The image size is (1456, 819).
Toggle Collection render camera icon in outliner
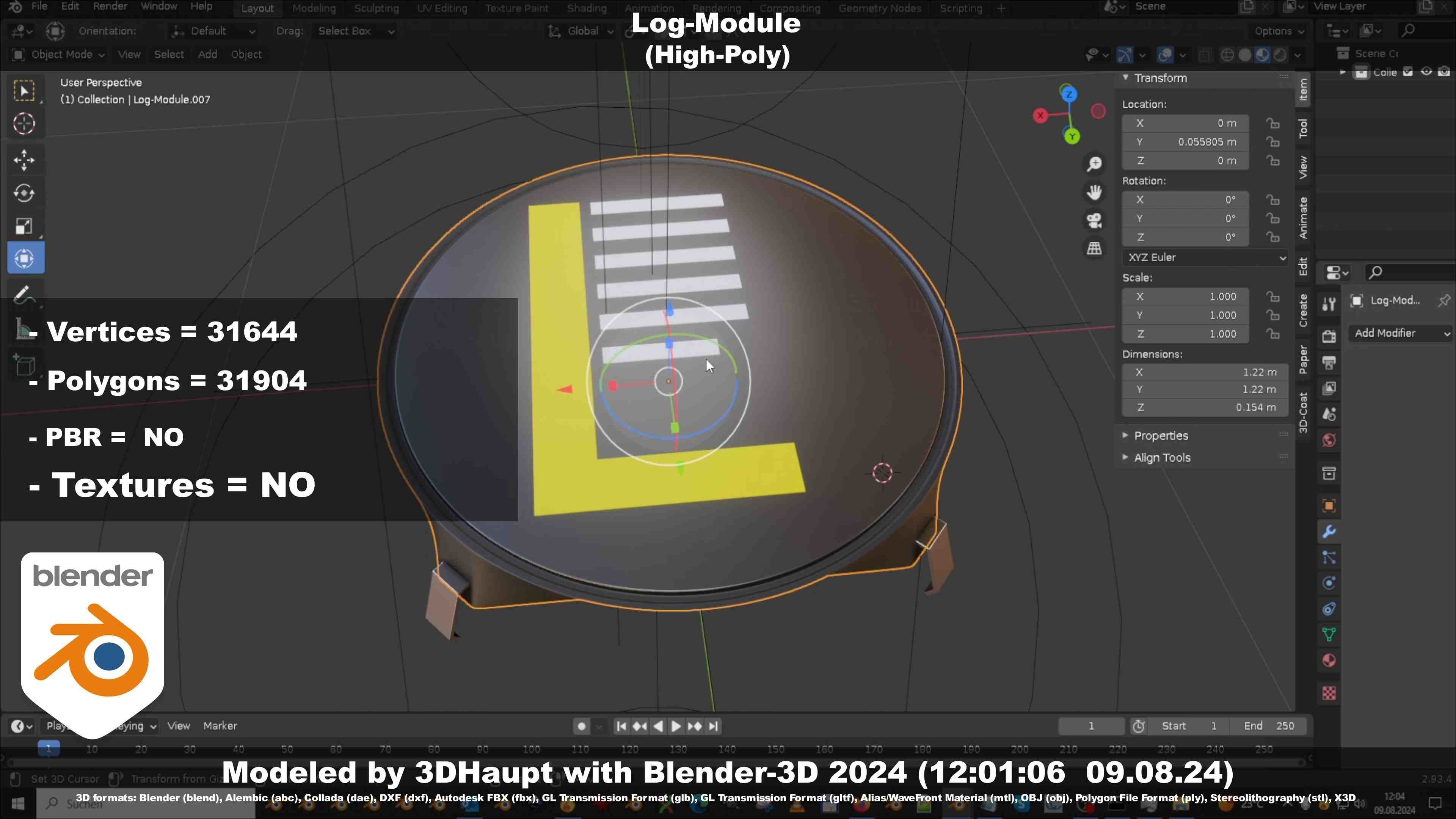pos(1444,72)
